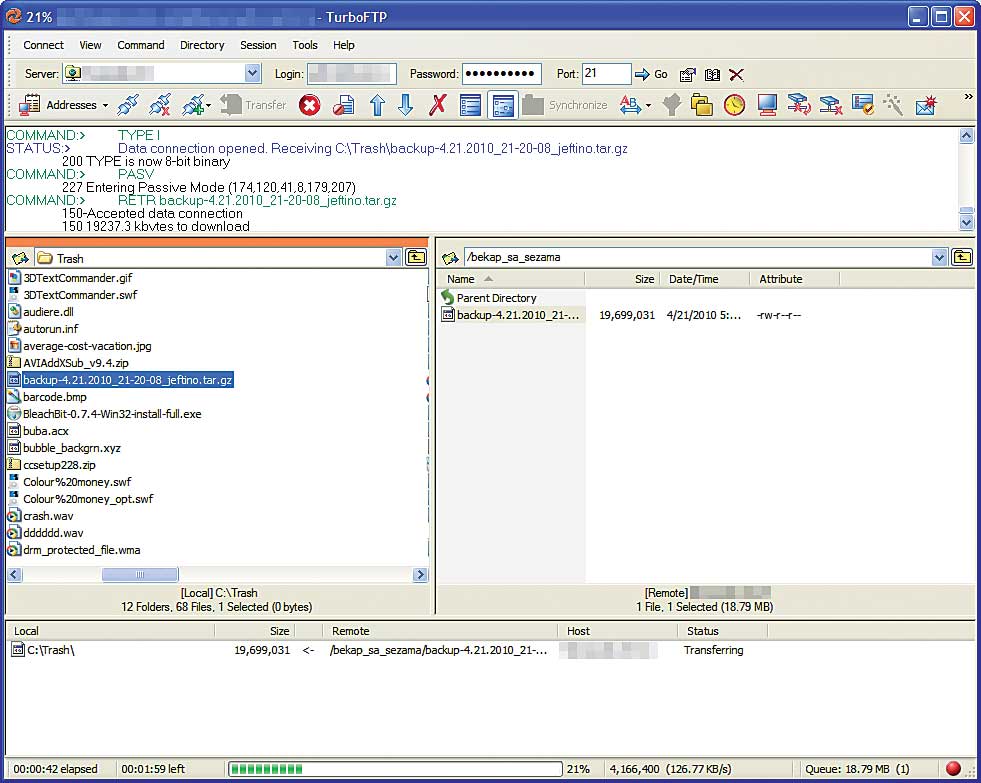Open the Directory menu
981x783 pixels.
[202, 45]
